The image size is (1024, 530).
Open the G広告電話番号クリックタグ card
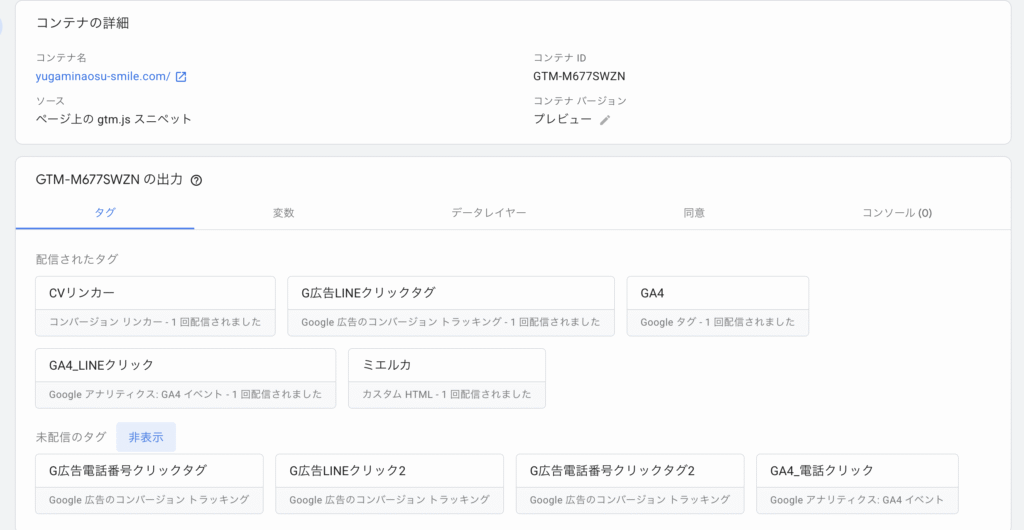pyautogui.click(x=149, y=483)
